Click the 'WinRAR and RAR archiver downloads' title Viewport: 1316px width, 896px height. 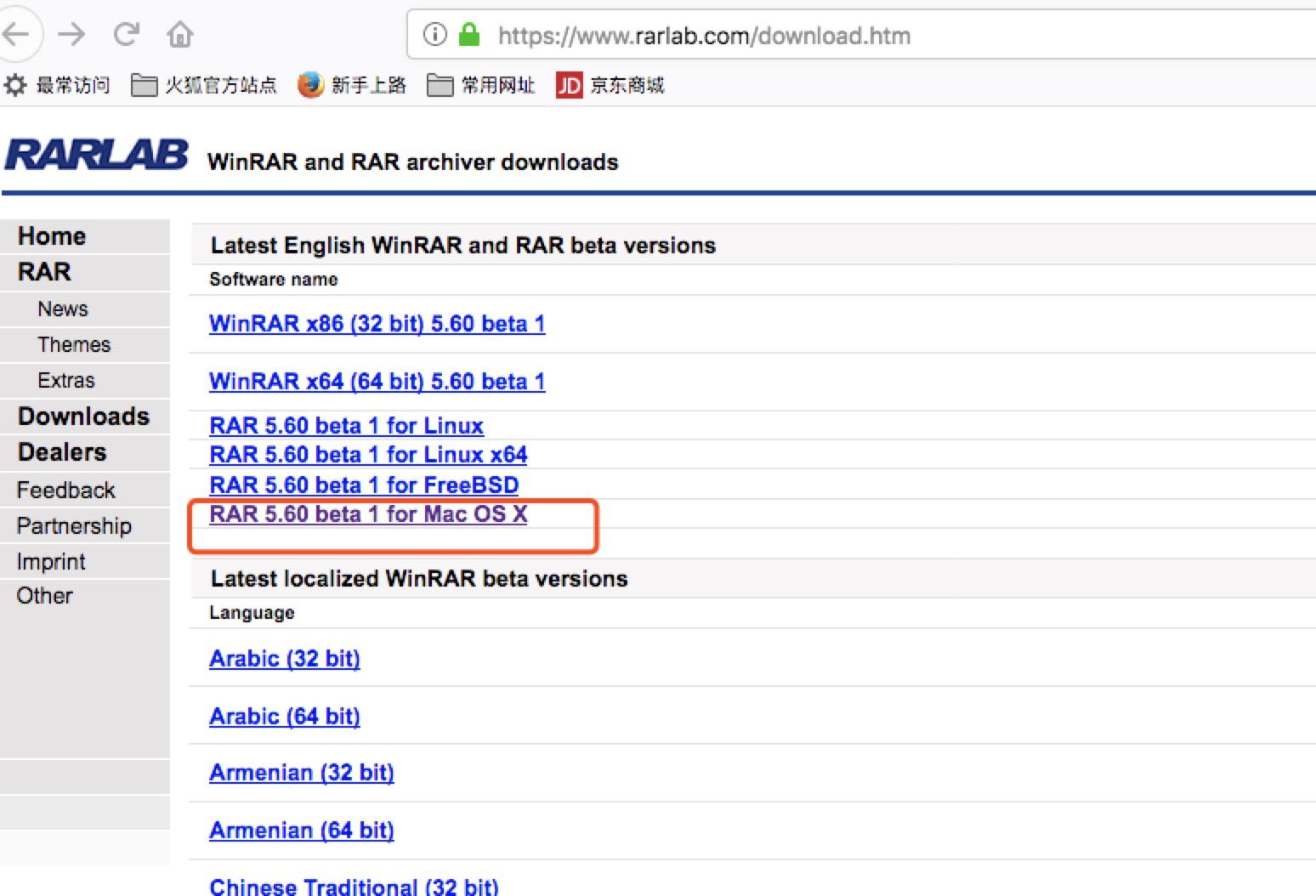coord(413,162)
